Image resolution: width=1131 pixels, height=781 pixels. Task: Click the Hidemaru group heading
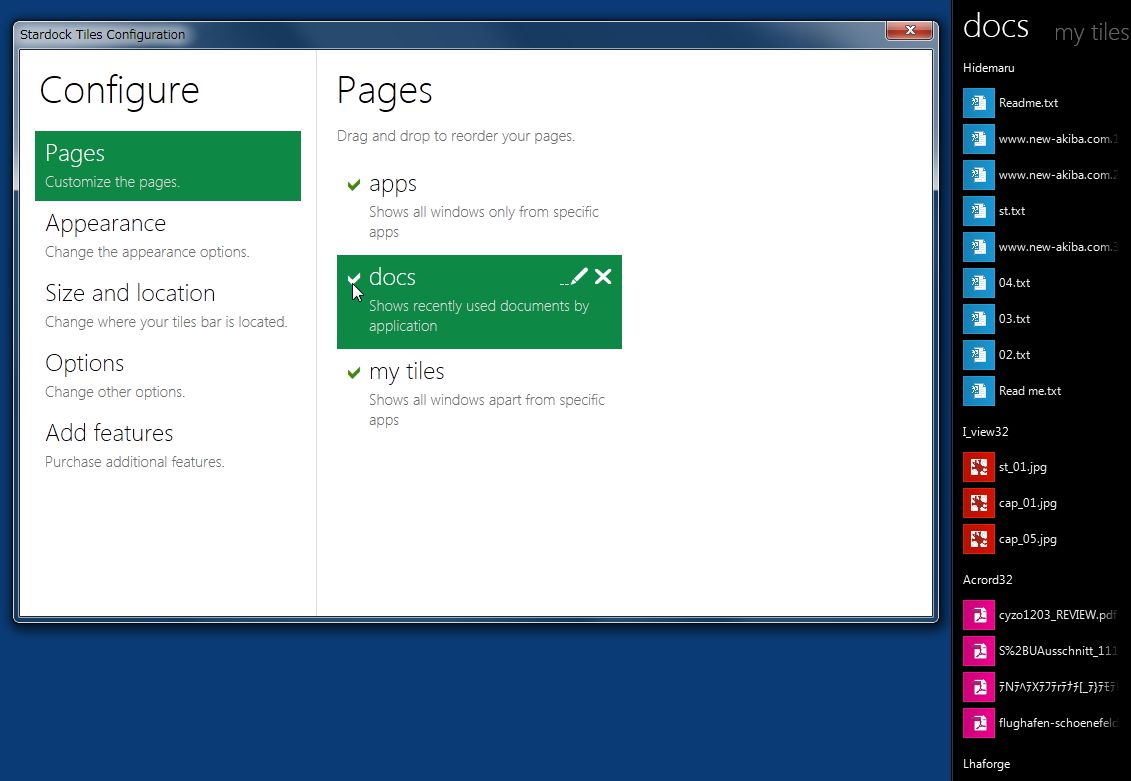(x=988, y=68)
